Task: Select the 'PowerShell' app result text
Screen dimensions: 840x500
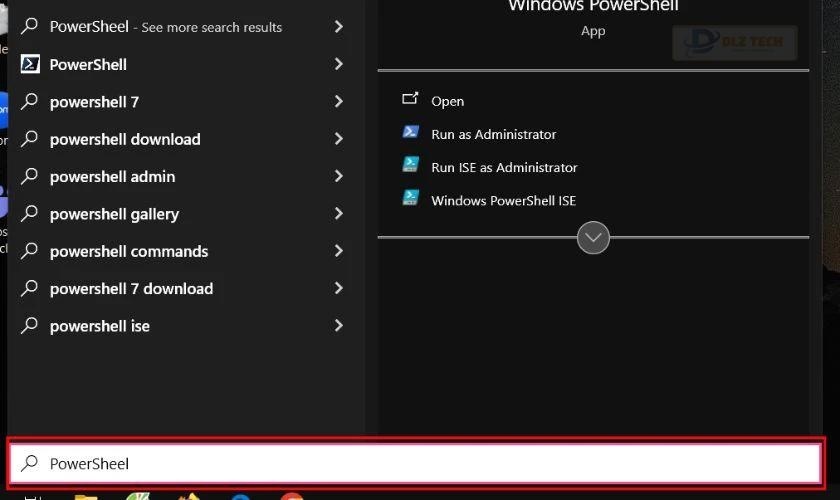Action: (x=88, y=65)
